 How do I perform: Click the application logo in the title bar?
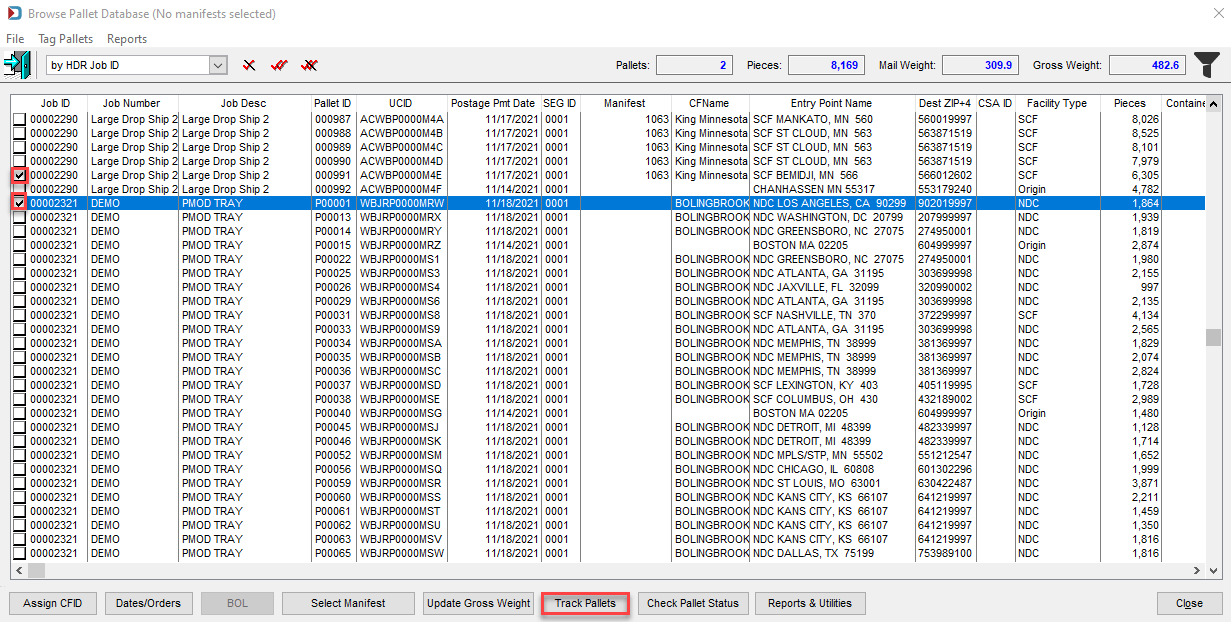coord(13,14)
